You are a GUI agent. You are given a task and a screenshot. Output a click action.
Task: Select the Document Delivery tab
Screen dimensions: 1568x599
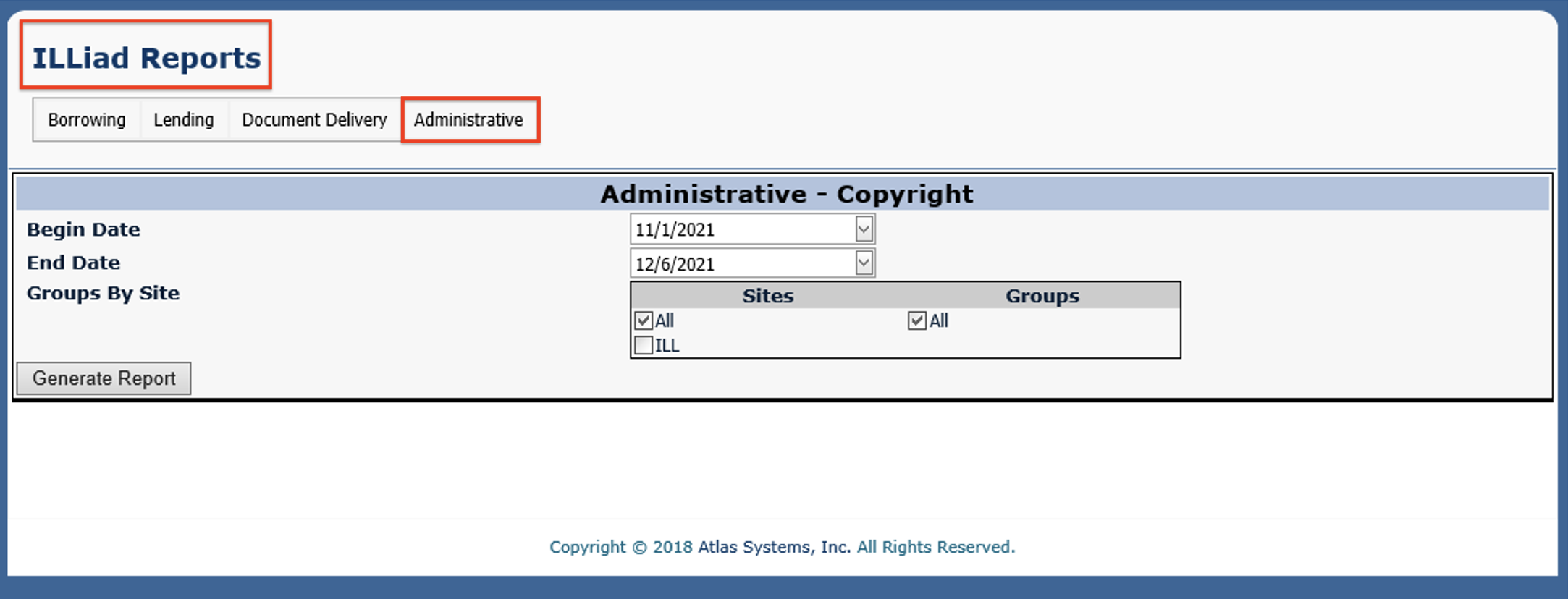[314, 120]
